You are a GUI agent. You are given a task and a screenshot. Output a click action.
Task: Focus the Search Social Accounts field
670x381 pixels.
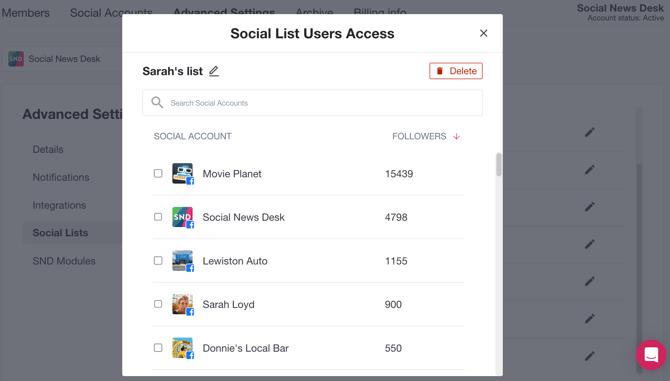tap(312, 103)
